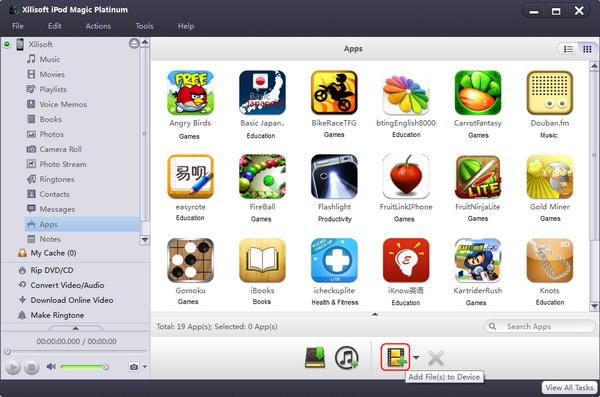This screenshot has height=397, width=600.
Task: Select the Gold Miner app icon
Action: coord(549,176)
